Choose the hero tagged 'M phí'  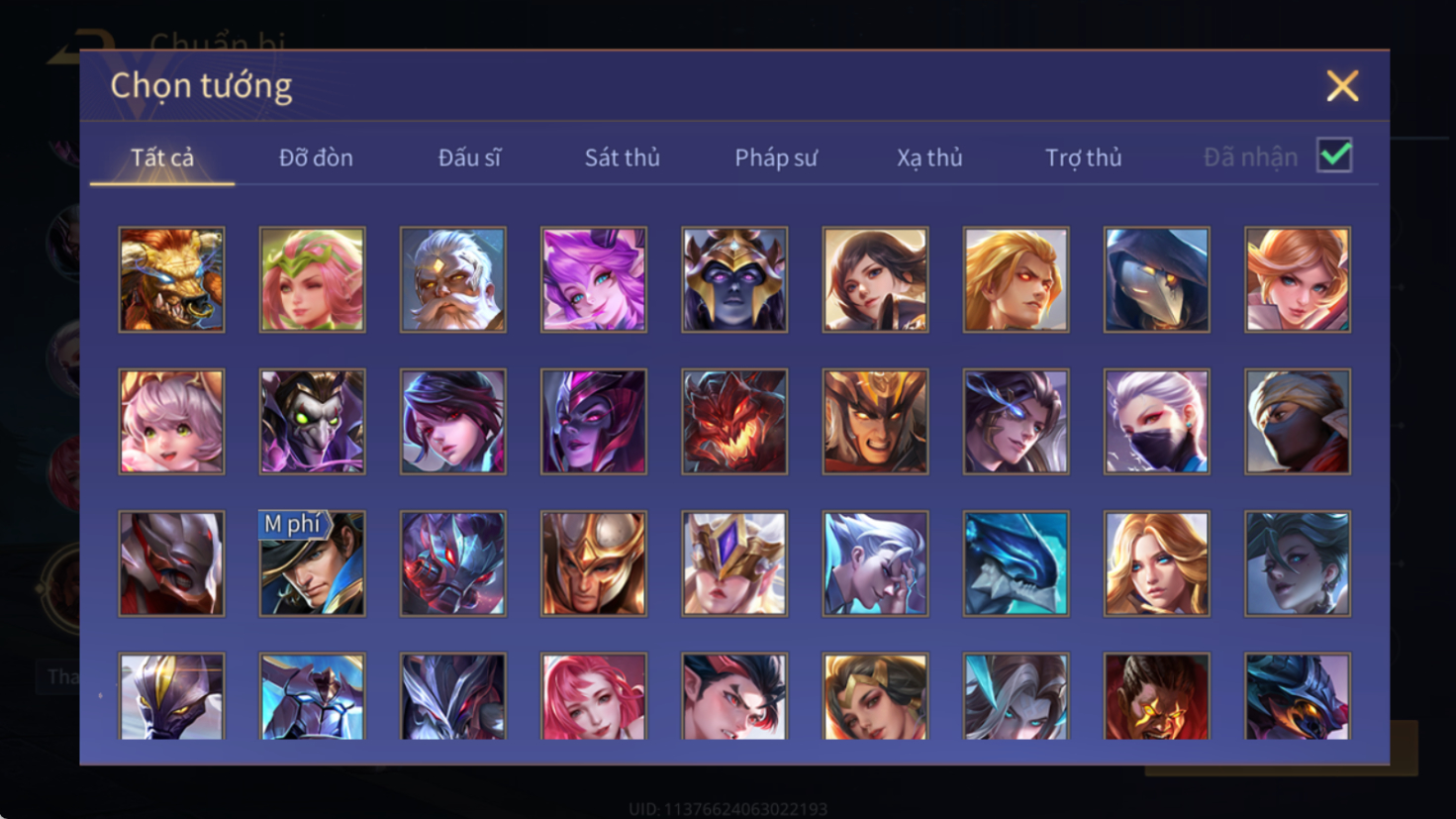(312, 563)
